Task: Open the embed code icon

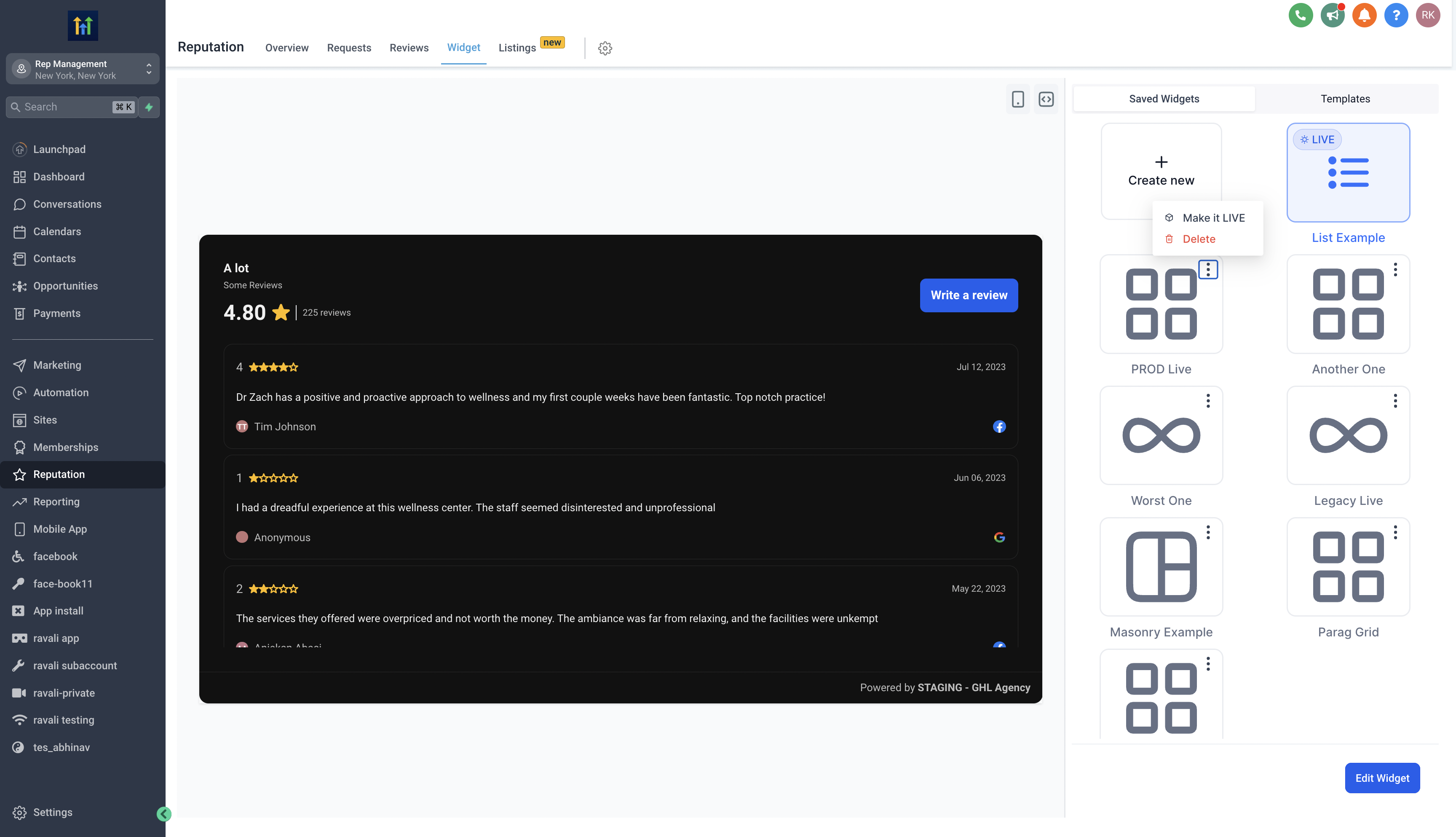Action: click(x=1046, y=99)
